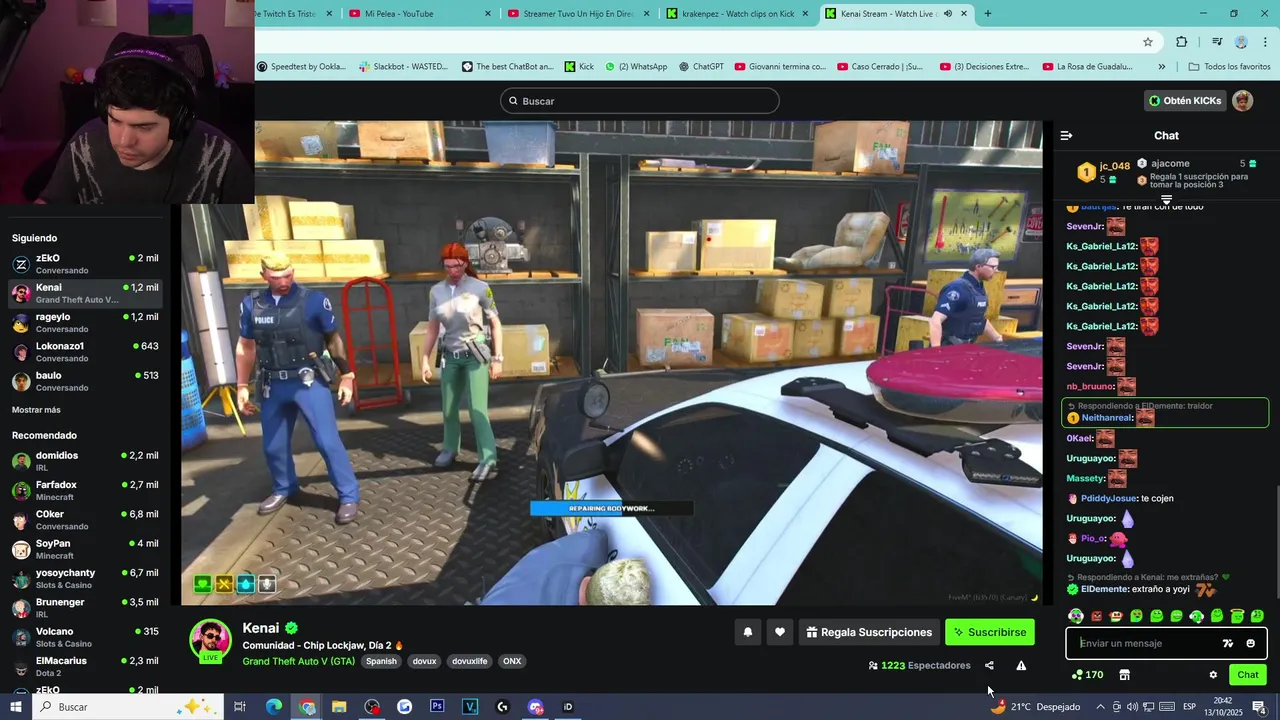Viewport: 1280px width, 720px height.
Task: Open recommended channel domidios
Action: [85, 461]
